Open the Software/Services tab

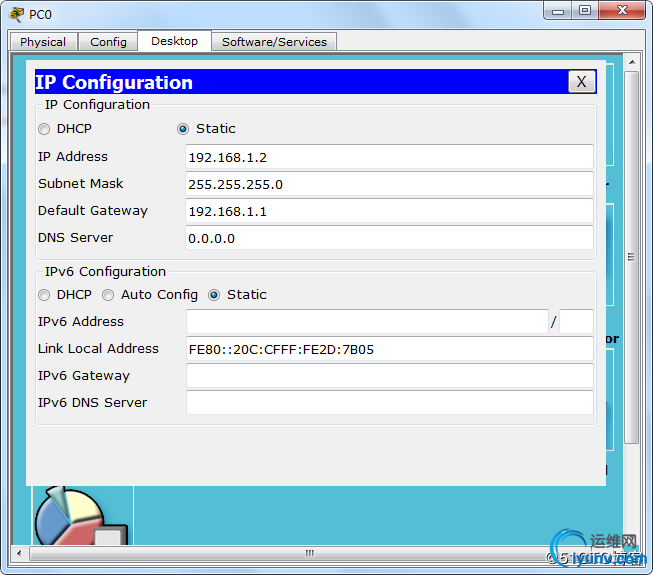(274, 42)
